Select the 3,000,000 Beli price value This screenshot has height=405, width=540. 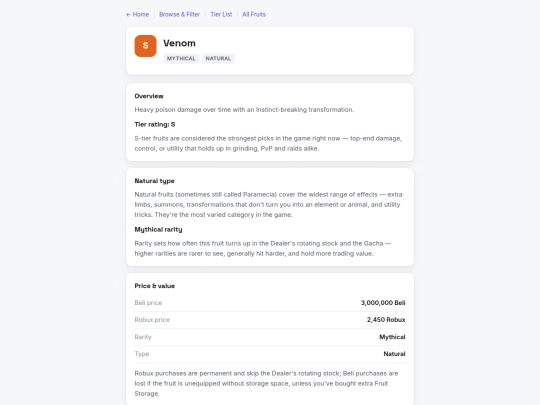coord(383,303)
